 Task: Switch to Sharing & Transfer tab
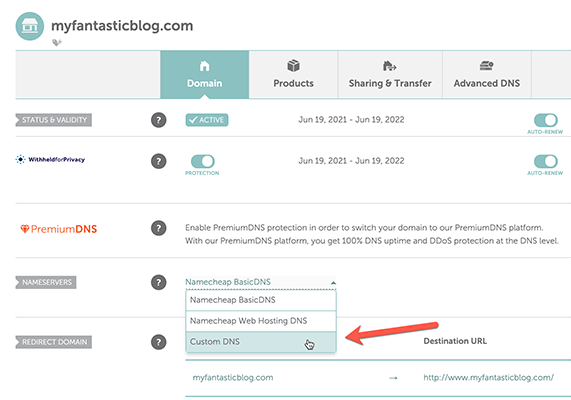pos(390,75)
